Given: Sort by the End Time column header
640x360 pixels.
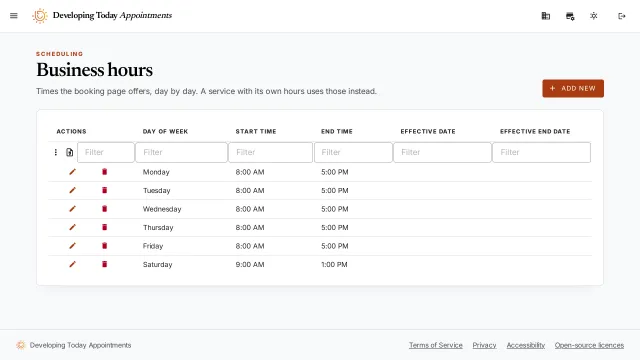Looking at the screenshot, I should point(337,131).
